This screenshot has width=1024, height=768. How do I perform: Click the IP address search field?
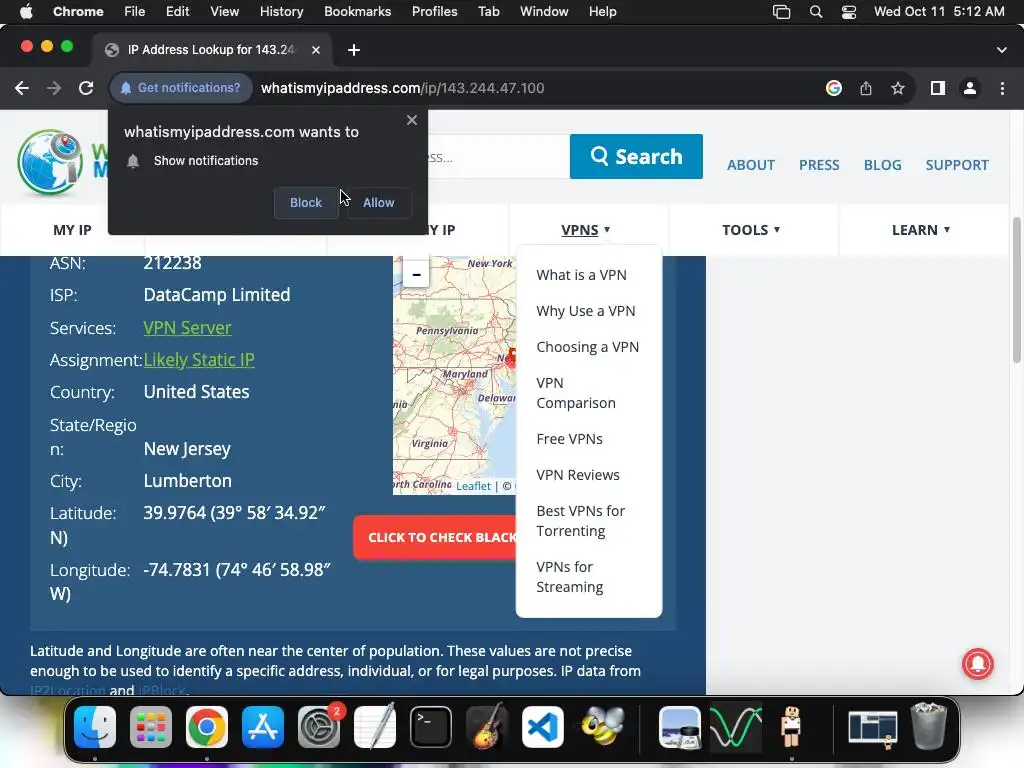click(x=498, y=157)
